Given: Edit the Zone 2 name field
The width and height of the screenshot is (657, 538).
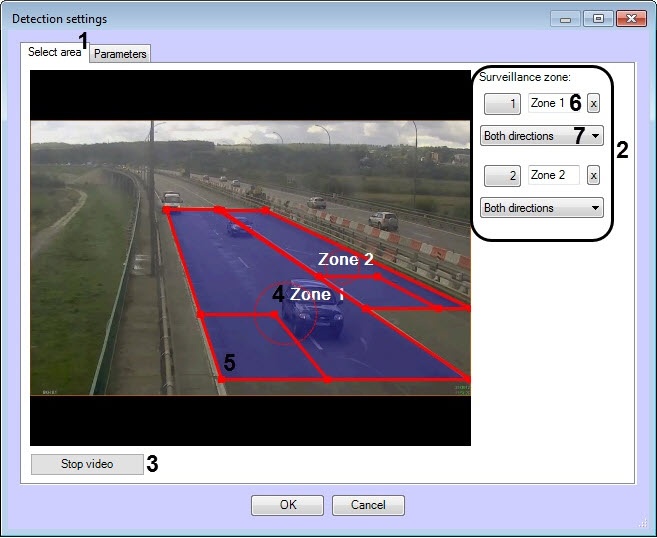Looking at the screenshot, I should (x=554, y=175).
